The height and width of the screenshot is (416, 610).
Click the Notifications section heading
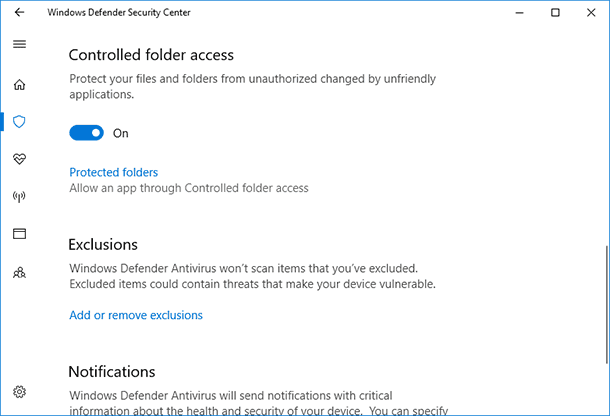[112, 372]
